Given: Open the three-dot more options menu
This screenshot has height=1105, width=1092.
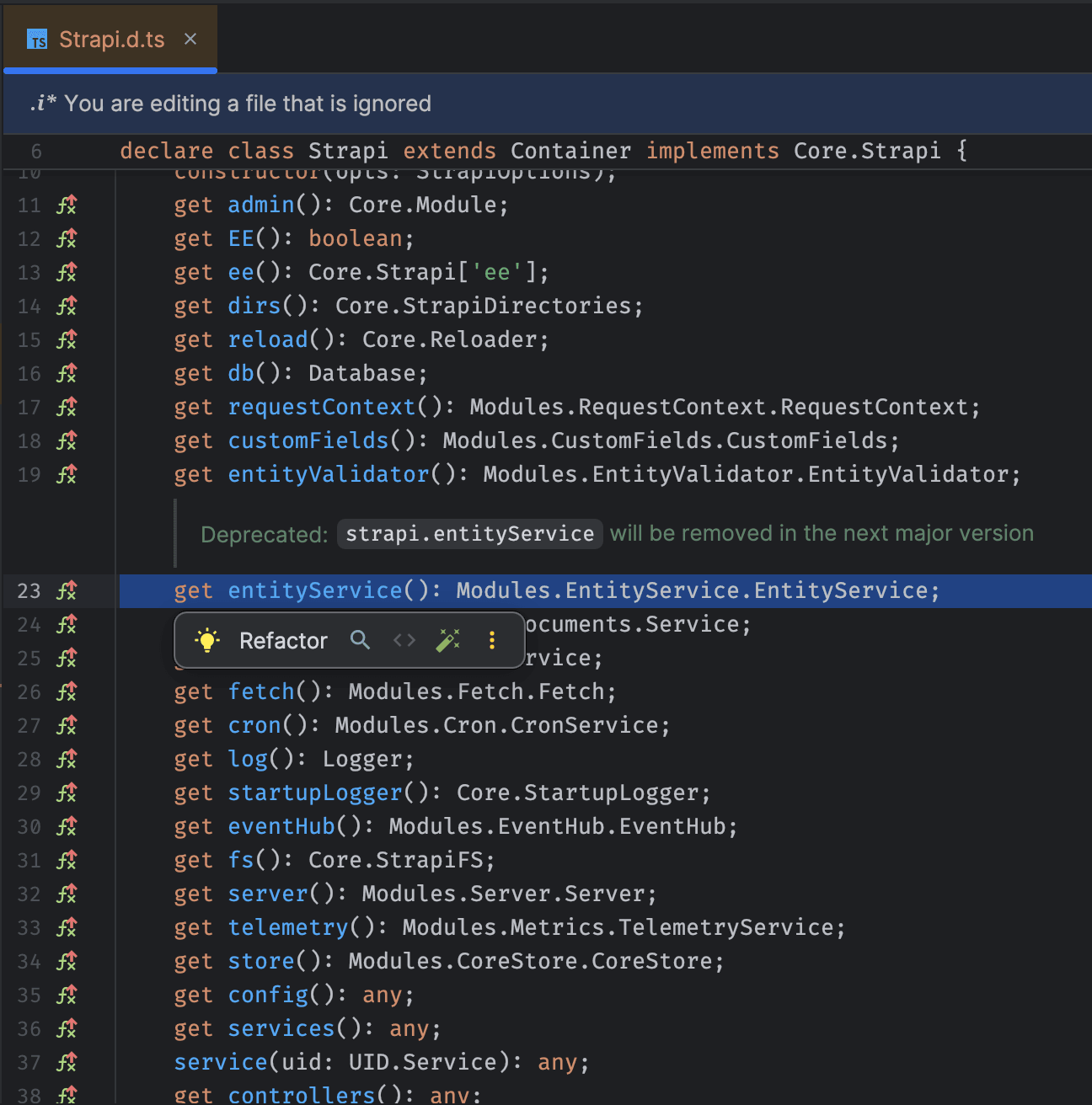Looking at the screenshot, I should click(x=492, y=640).
